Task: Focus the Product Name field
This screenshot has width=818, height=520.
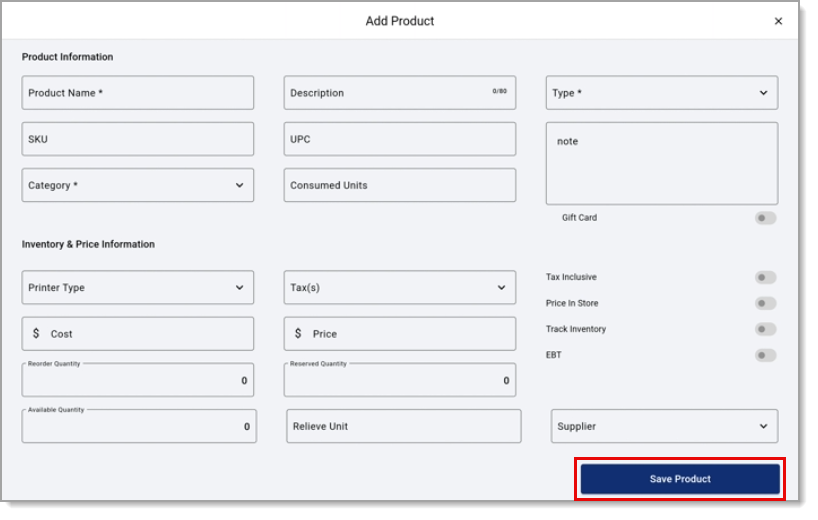Action: [138, 93]
